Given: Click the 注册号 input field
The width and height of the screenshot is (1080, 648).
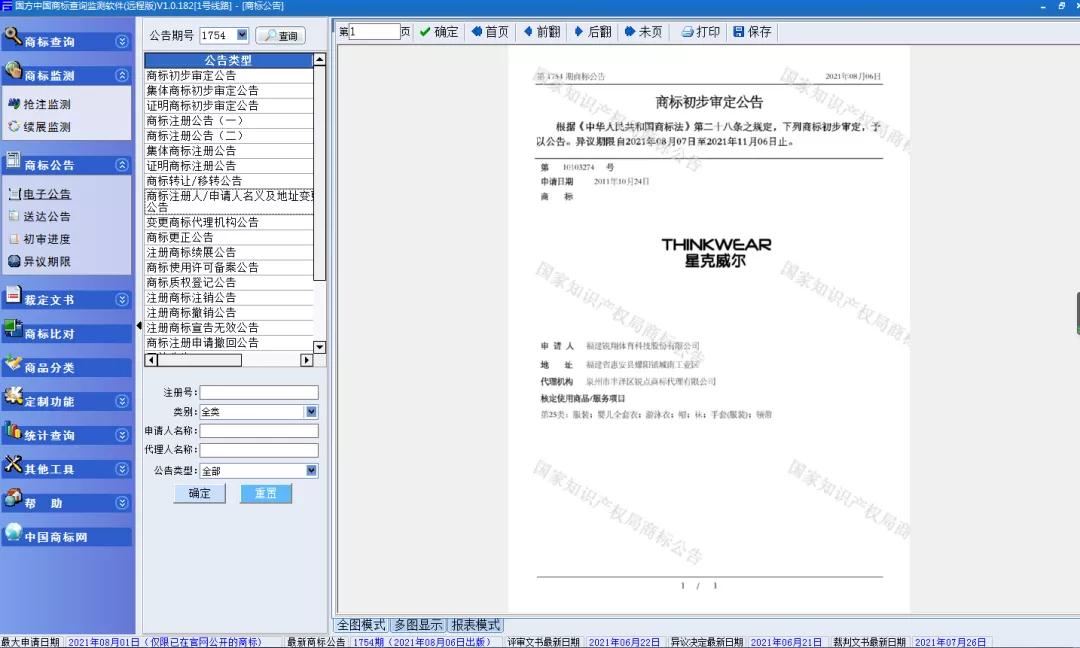Looking at the screenshot, I should tap(258, 393).
